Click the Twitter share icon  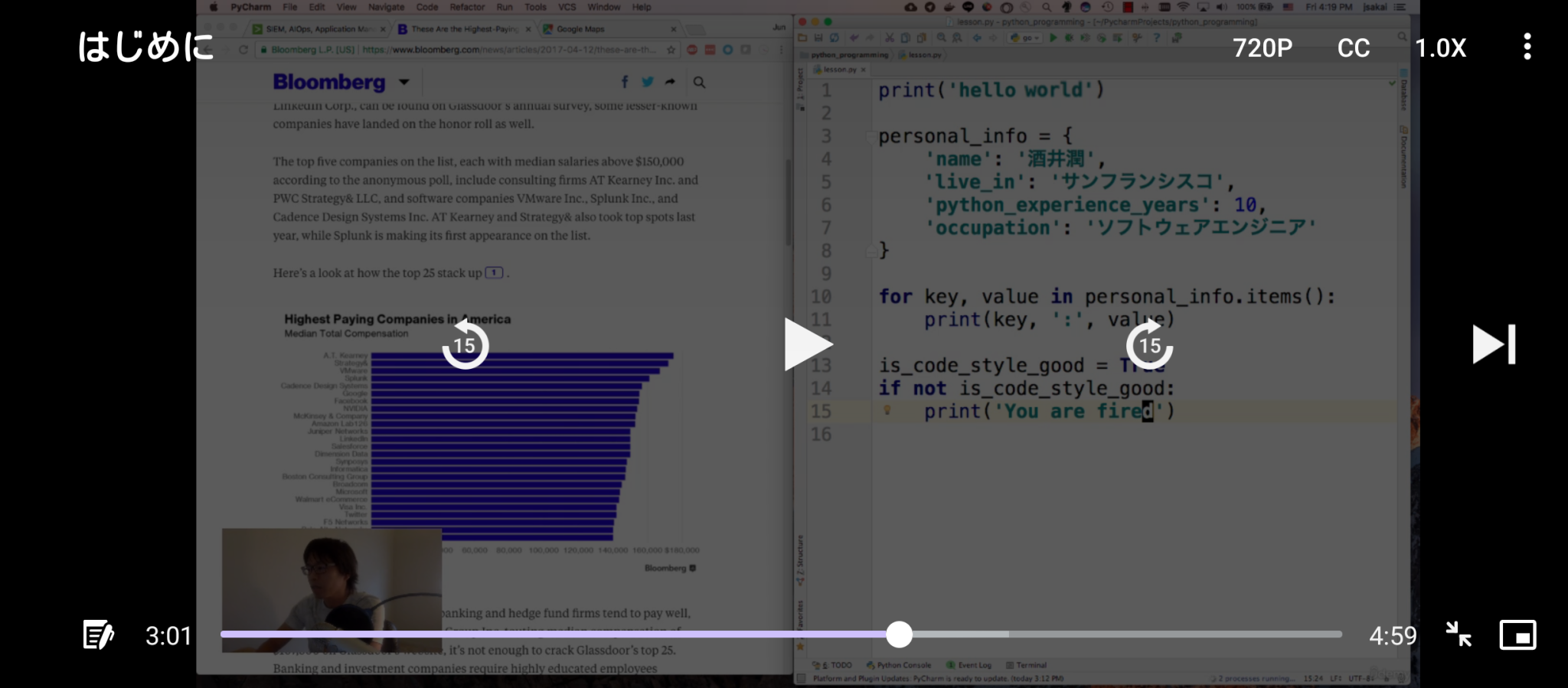coord(648,83)
